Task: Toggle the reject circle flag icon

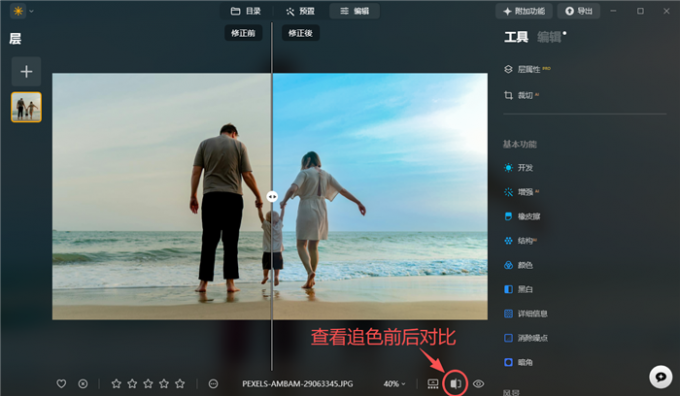Action: coord(83,383)
